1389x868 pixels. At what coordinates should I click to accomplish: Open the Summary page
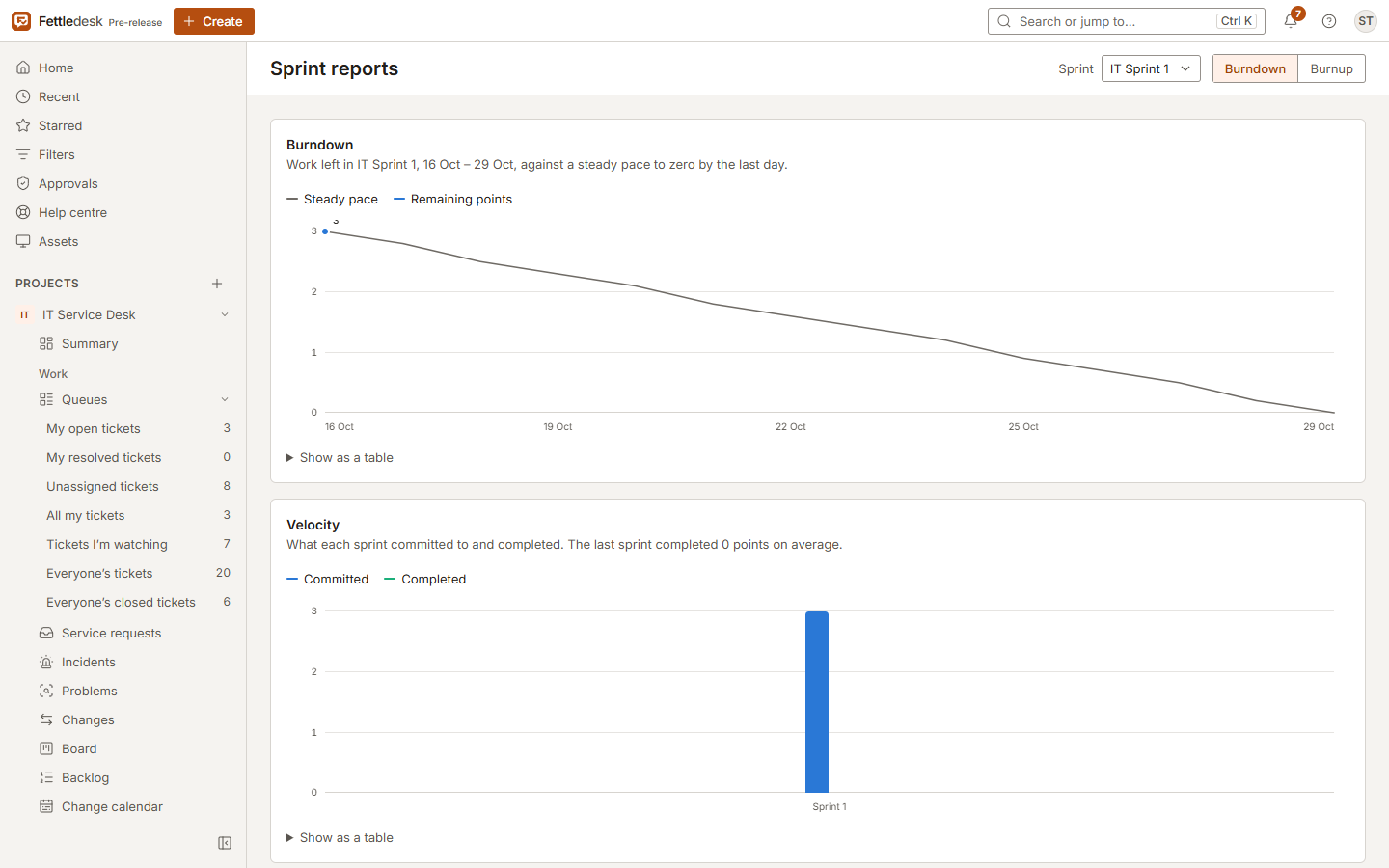tap(134, 343)
